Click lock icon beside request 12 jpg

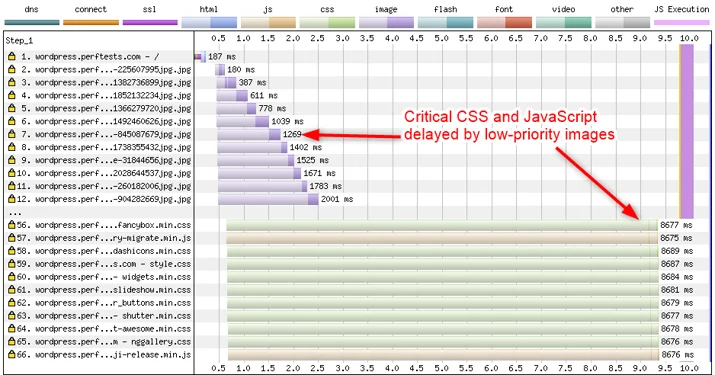pyautogui.click(x=12, y=199)
